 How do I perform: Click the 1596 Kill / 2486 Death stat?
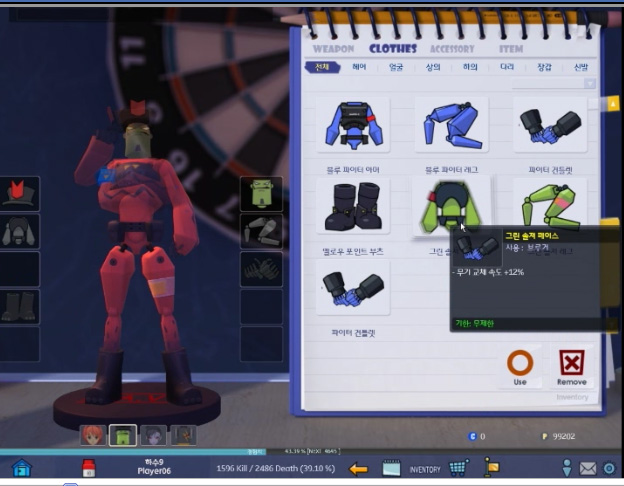pyautogui.click(x=275, y=468)
